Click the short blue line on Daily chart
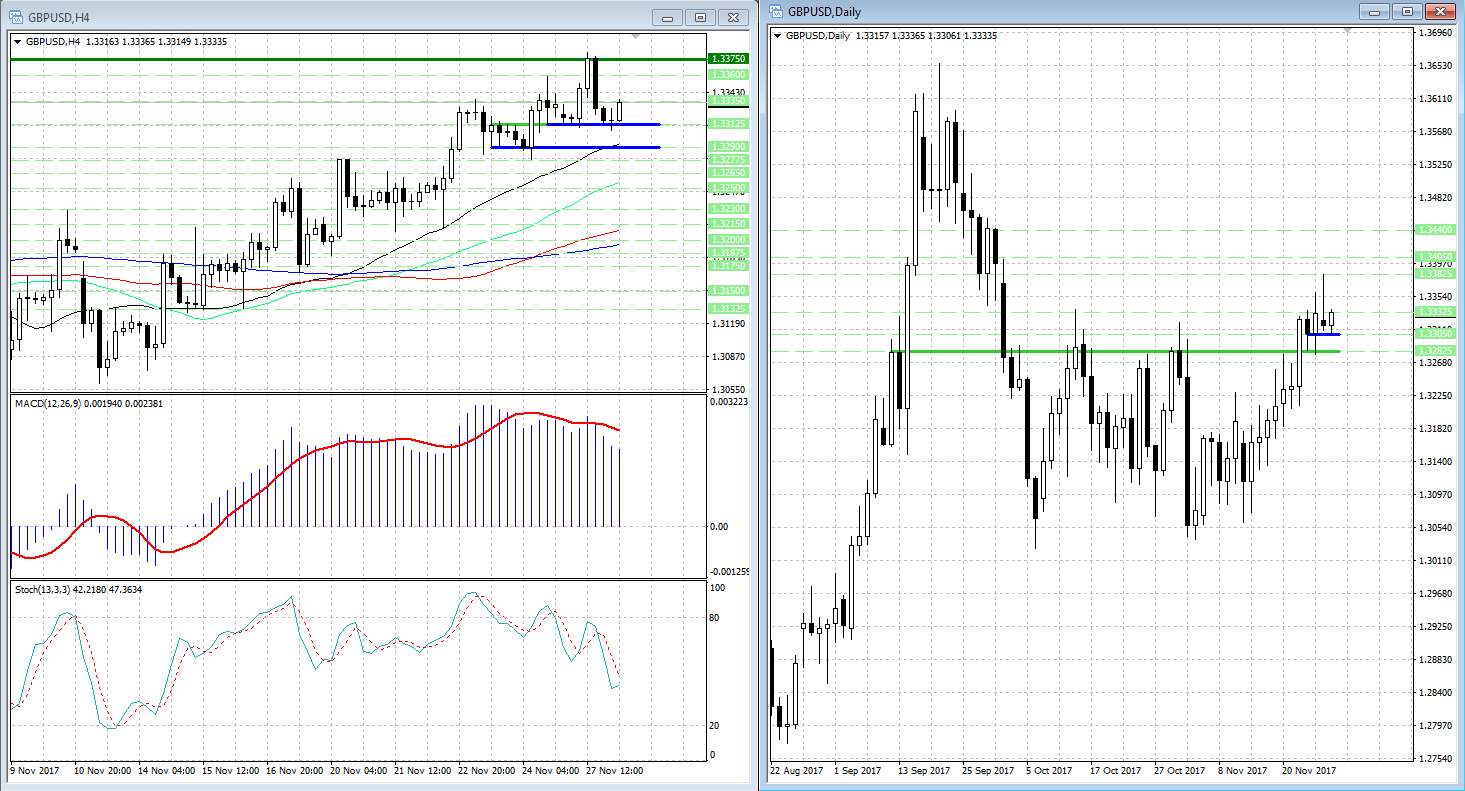 coord(1323,334)
